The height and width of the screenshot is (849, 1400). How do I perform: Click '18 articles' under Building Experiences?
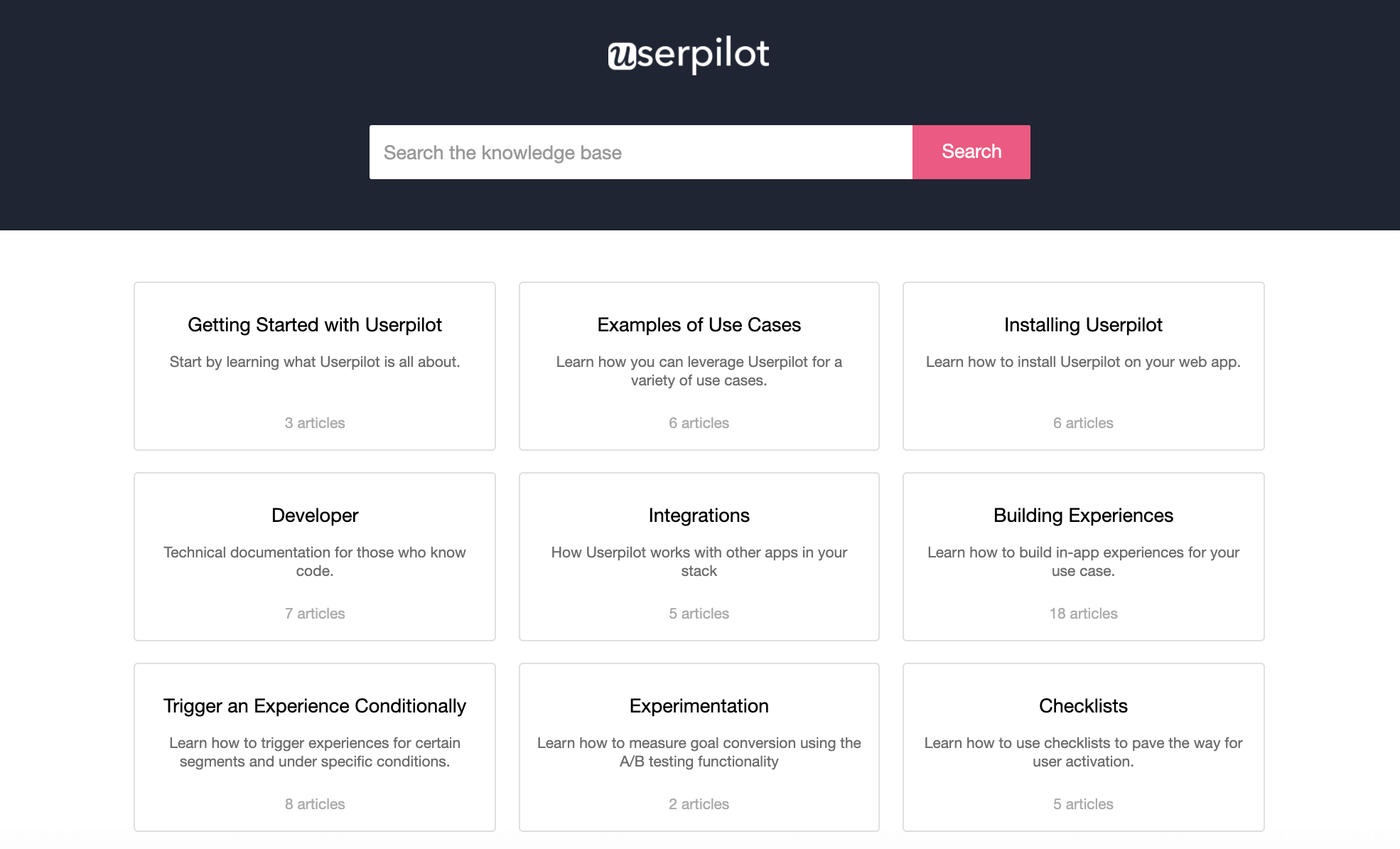(1082, 614)
